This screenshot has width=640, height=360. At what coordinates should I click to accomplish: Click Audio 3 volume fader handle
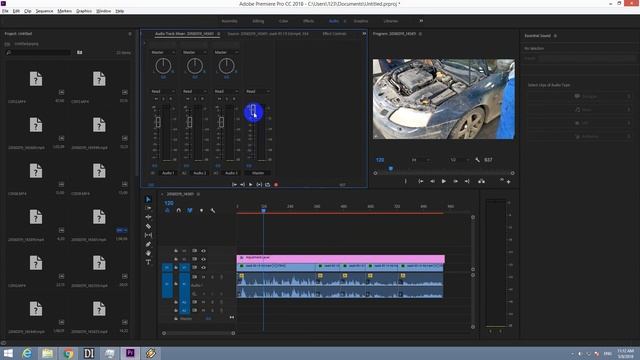click(221, 122)
